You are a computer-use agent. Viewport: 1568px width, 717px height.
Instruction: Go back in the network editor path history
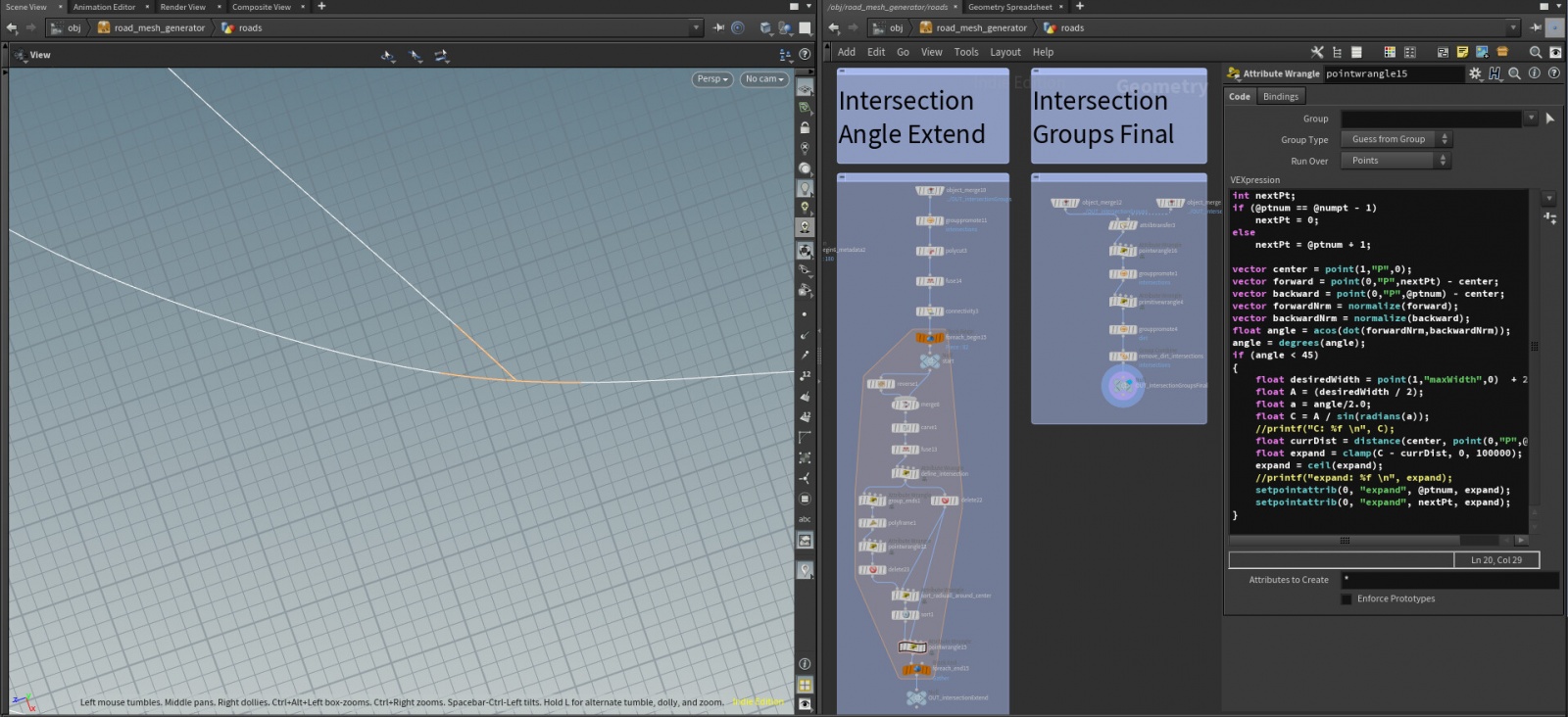tap(834, 27)
